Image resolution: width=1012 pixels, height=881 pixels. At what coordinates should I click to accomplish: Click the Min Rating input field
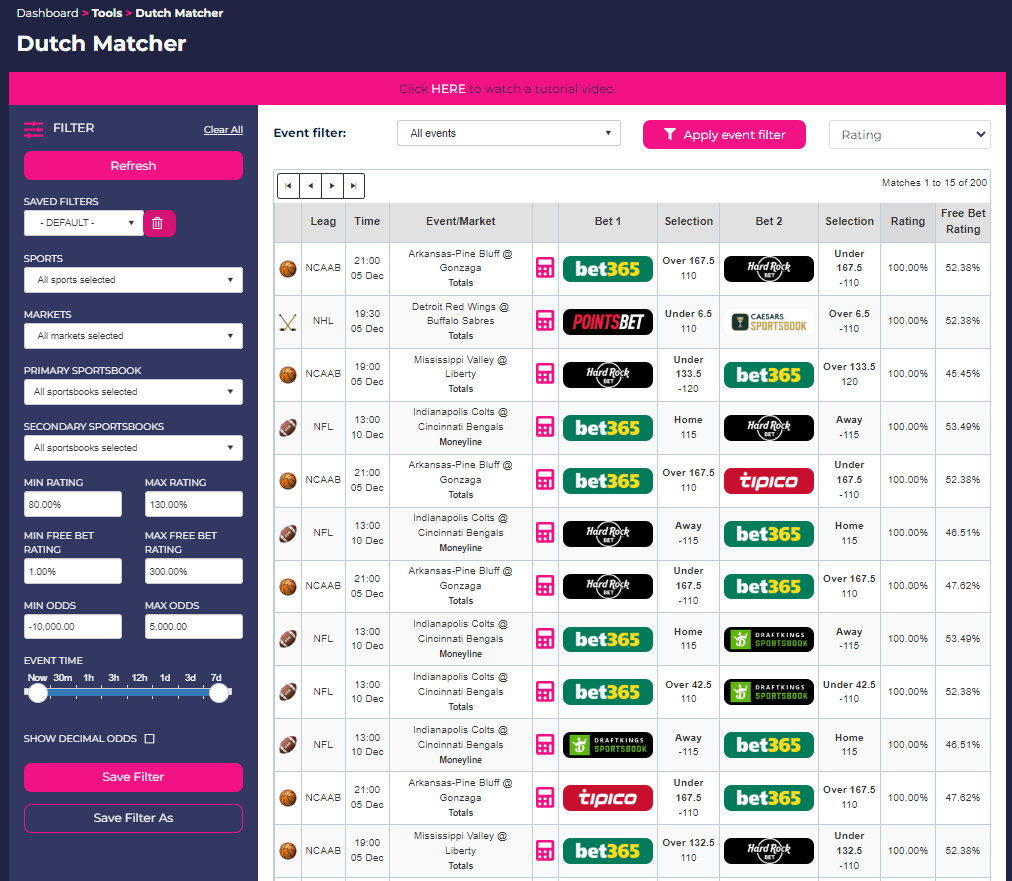(73, 504)
